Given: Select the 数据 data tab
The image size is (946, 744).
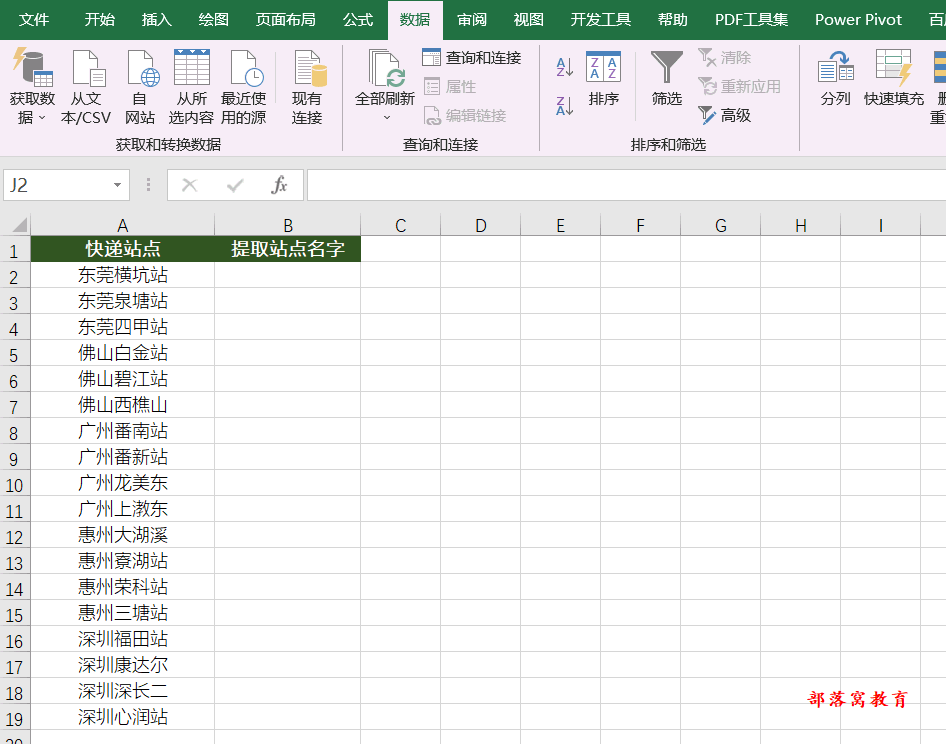Looking at the screenshot, I should coord(415,20).
